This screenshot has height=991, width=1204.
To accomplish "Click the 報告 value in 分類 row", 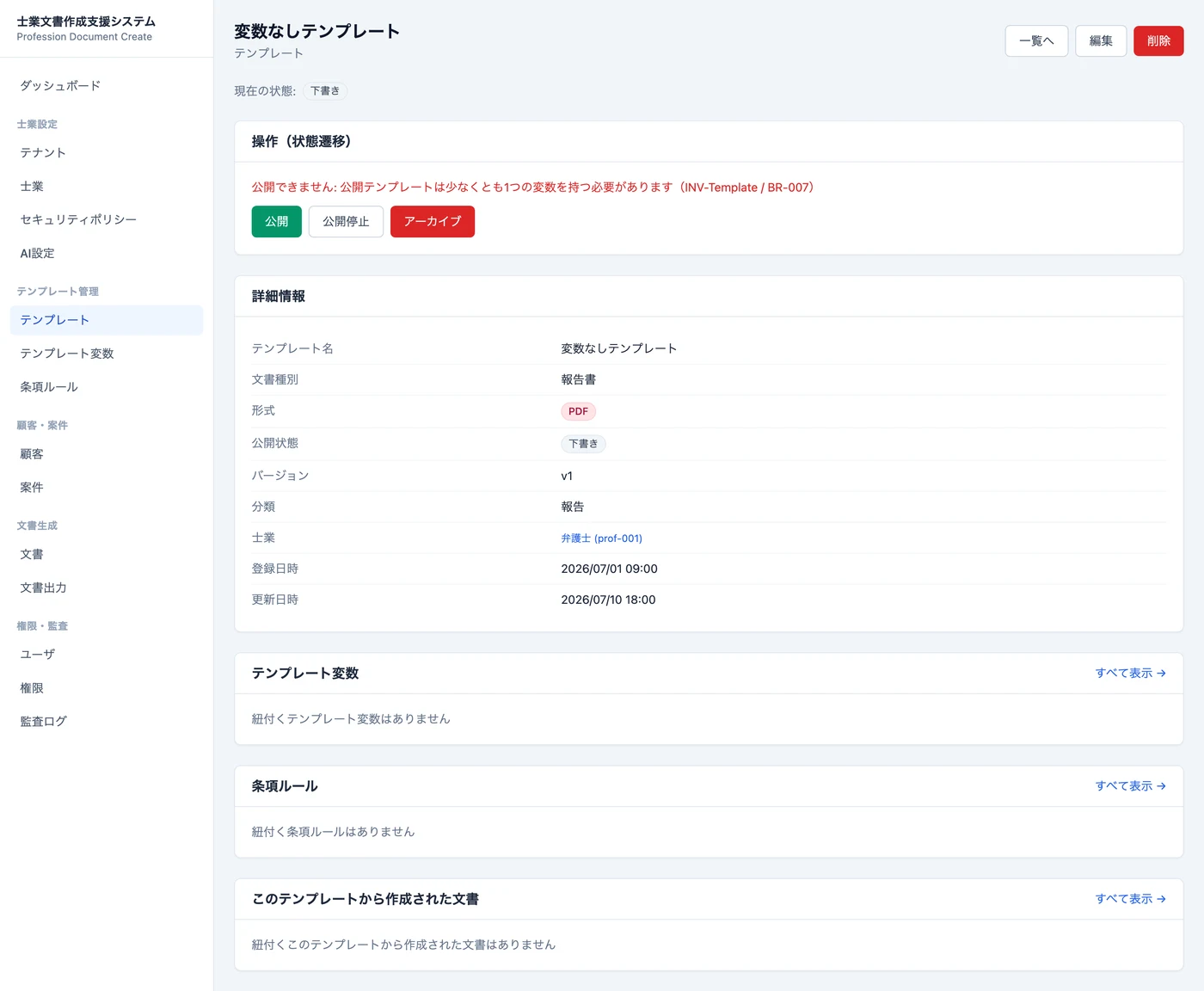I will coord(573,507).
